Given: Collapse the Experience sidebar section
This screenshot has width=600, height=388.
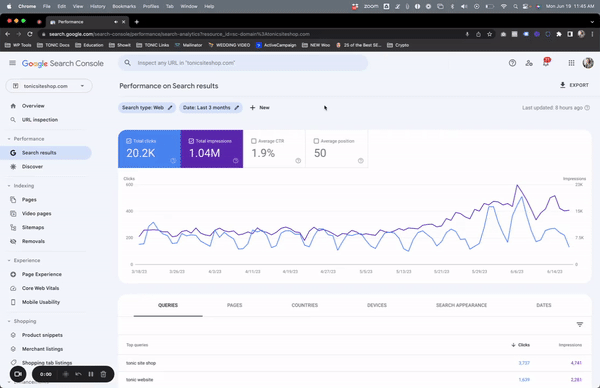Looking at the screenshot, I should pyautogui.click(x=9, y=261).
